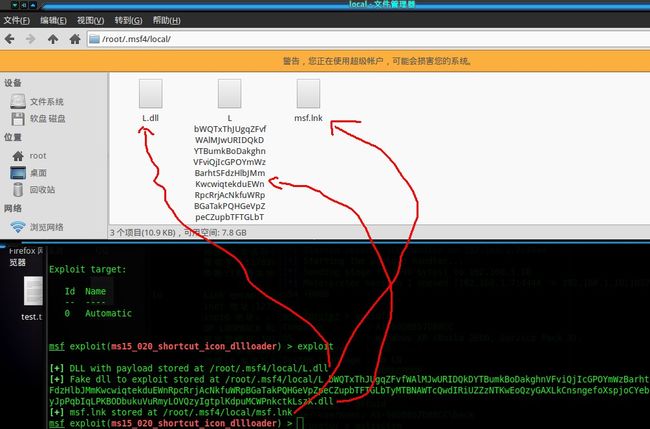Open 文件系统 in the sidebar
The width and height of the screenshot is (650, 429).
coord(37,102)
